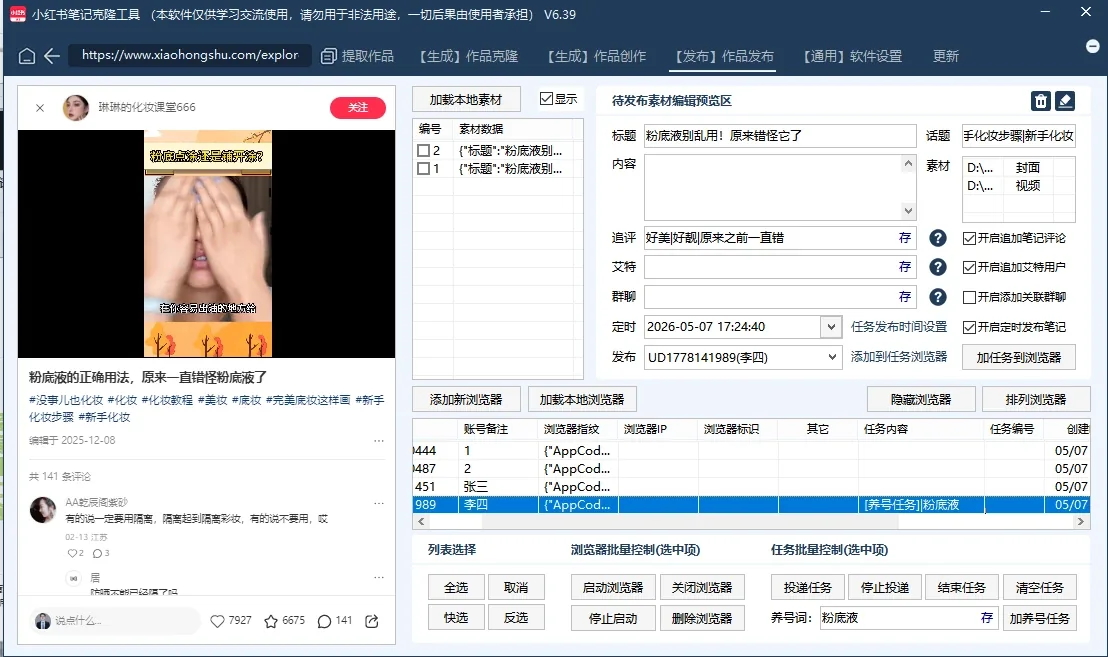1108x657 pixels.
Task: Click the share icon below the note
Action: pos(372,621)
